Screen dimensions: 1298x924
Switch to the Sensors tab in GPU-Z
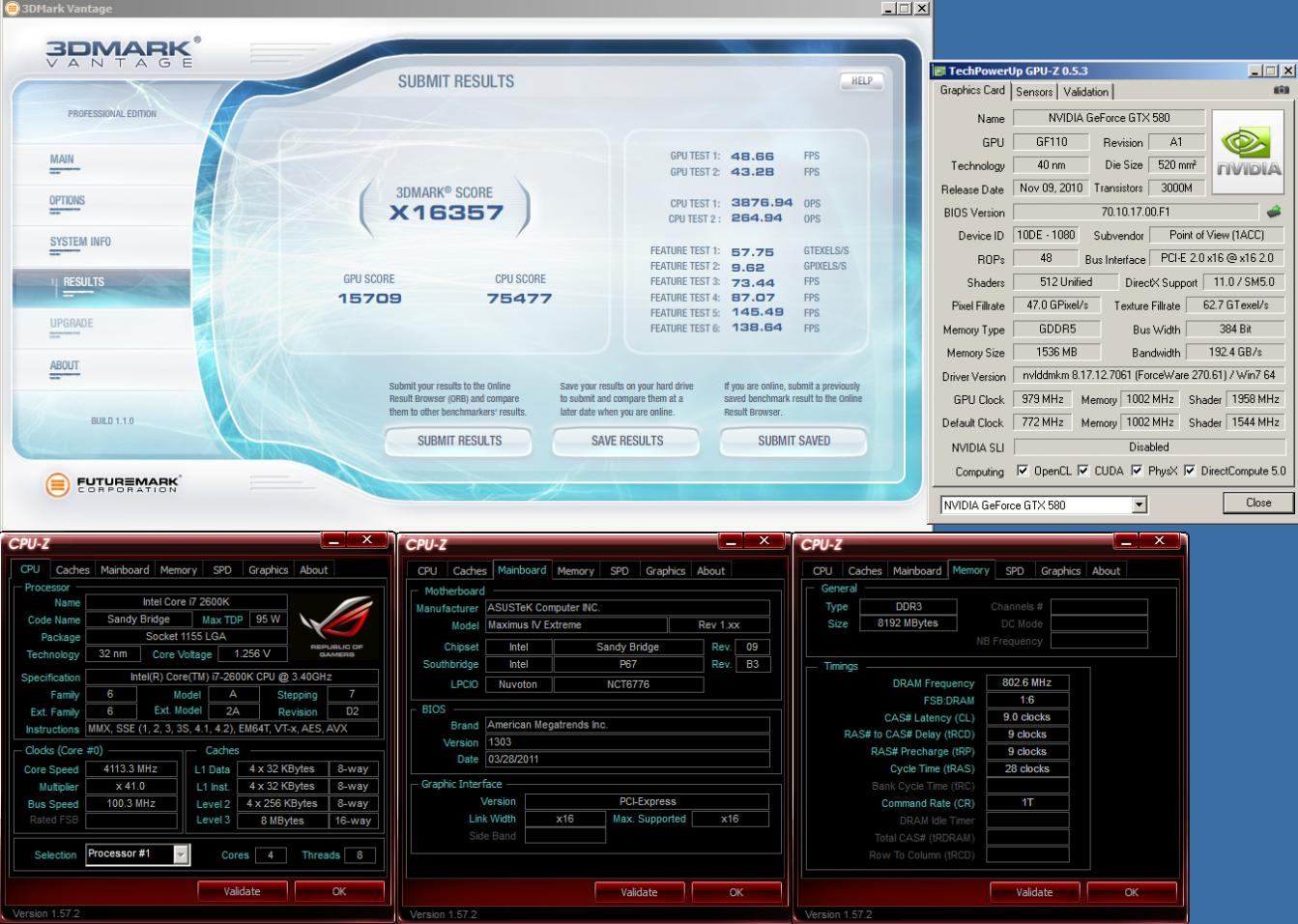point(1034,92)
